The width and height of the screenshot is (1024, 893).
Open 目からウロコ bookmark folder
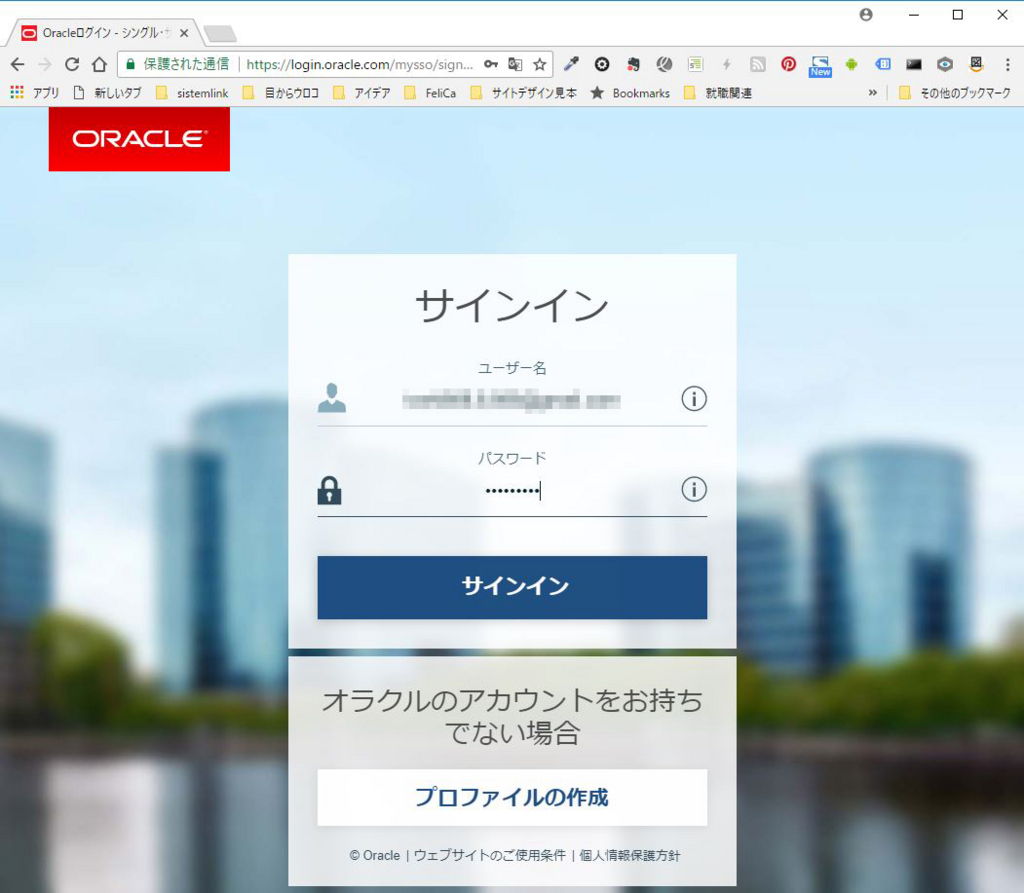pos(281,93)
